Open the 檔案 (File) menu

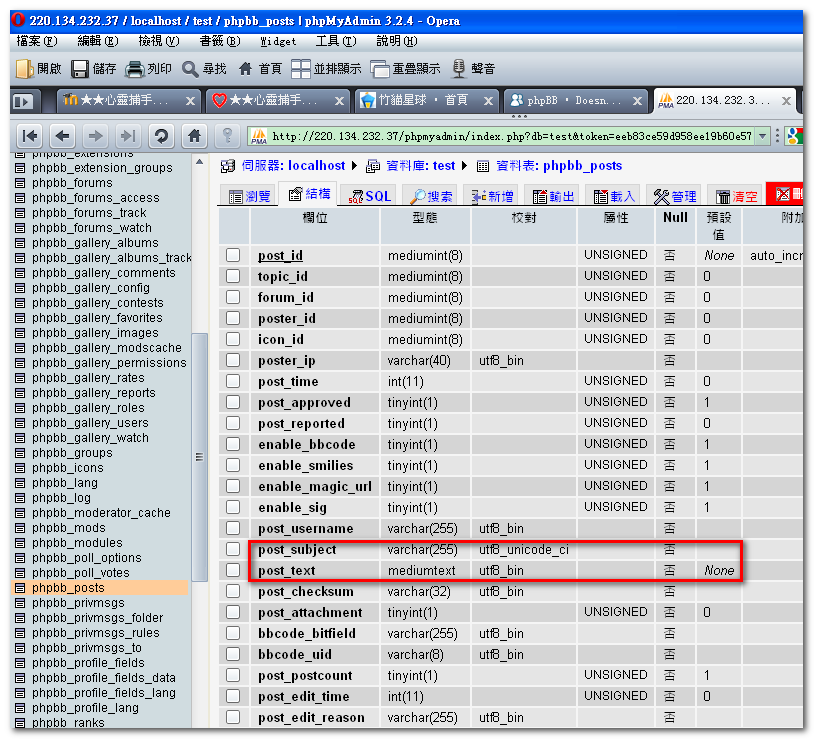[37, 41]
